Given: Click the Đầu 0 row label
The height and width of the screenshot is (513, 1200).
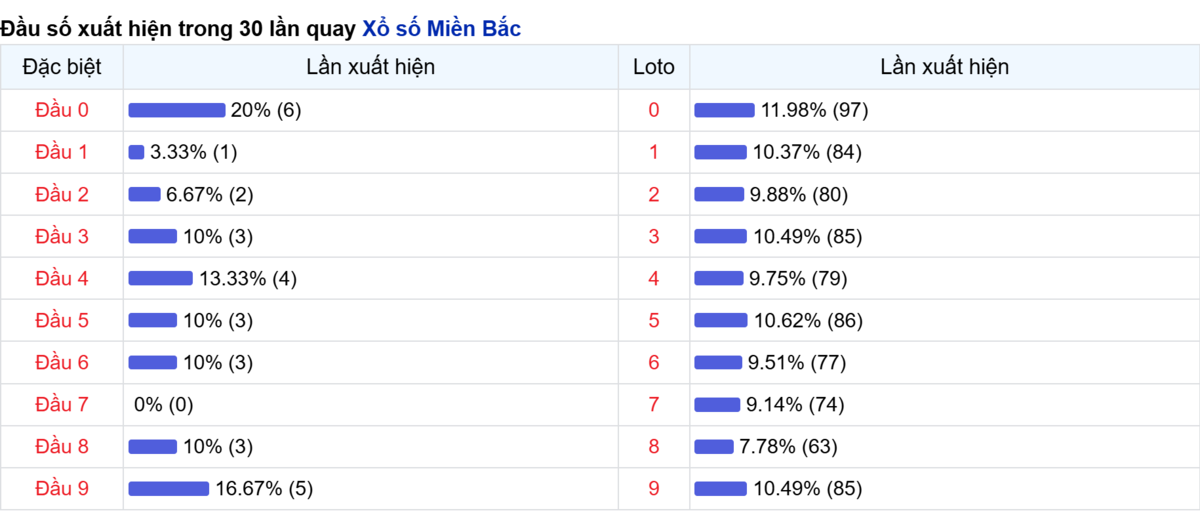Looking at the screenshot, I should (62, 110).
